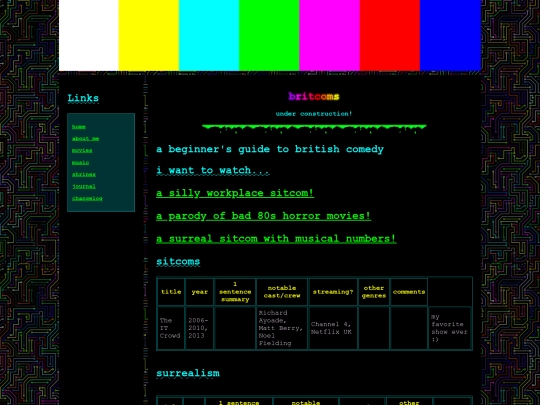The height and width of the screenshot is (405, 540).
Task: View the changelog link
Action: point(87,198)
